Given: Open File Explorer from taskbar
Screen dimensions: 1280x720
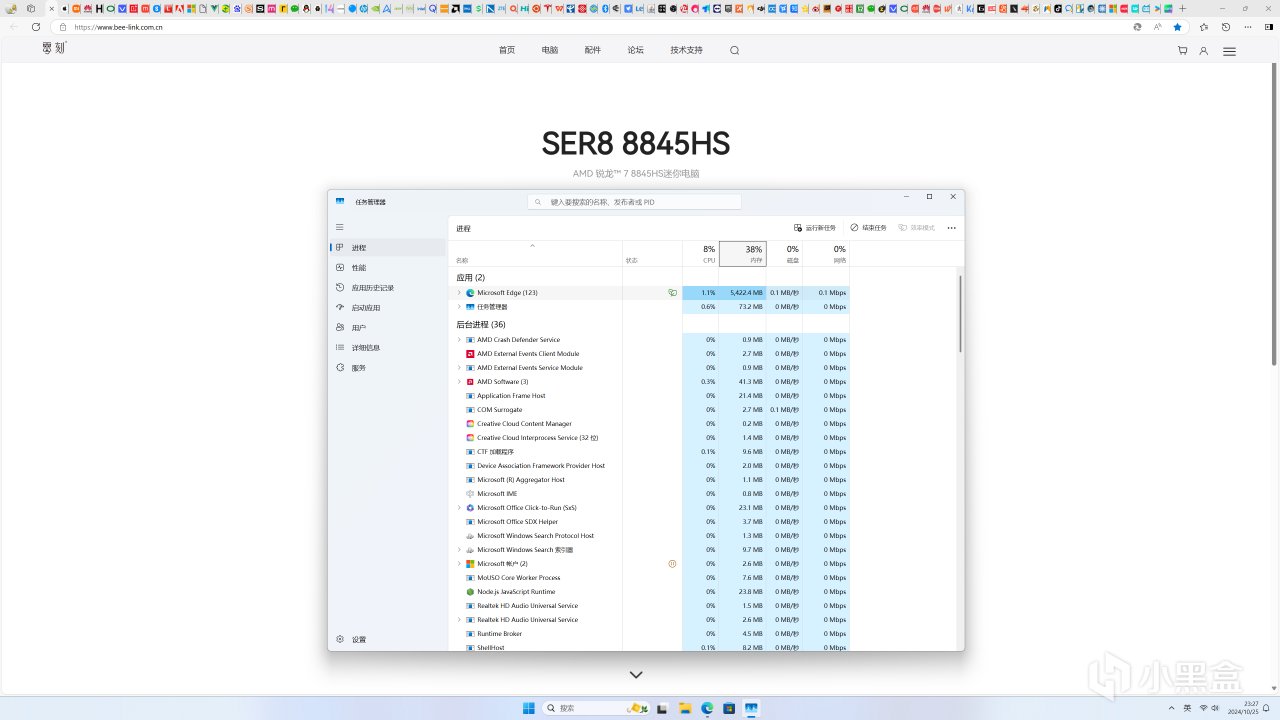Looking at the screenshot, I should [x=686, y=708].
